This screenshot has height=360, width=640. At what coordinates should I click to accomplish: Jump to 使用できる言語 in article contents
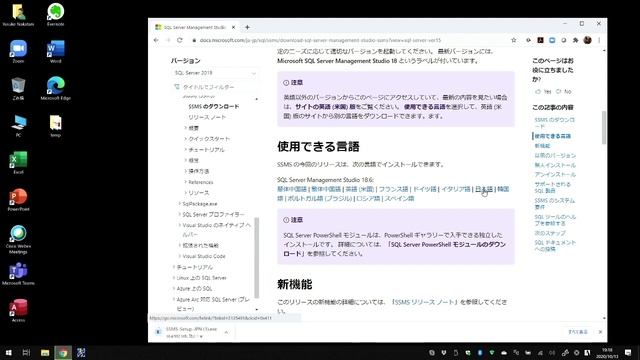(x=553, y=136)
